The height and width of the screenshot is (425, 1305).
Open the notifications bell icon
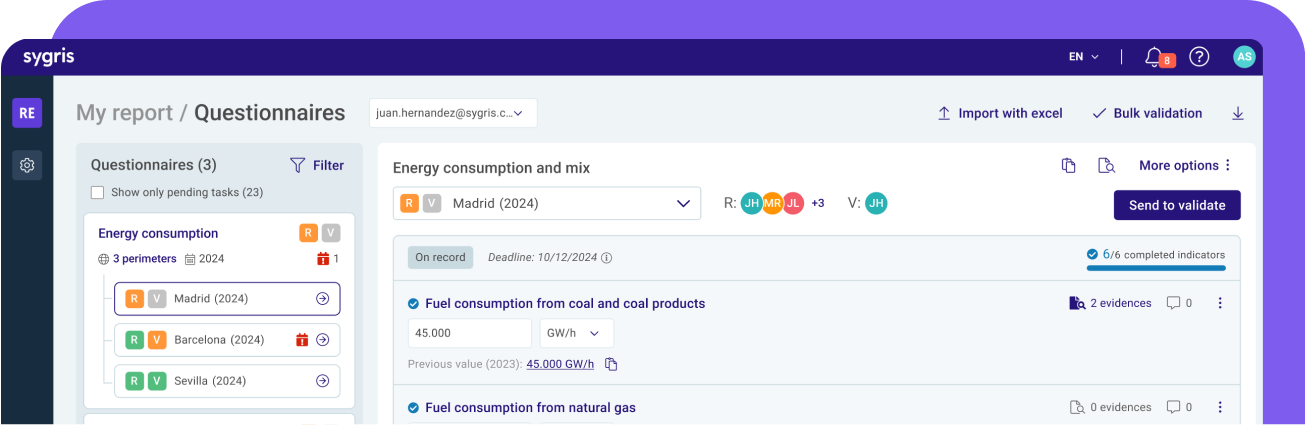click(x=1155, y=57)
